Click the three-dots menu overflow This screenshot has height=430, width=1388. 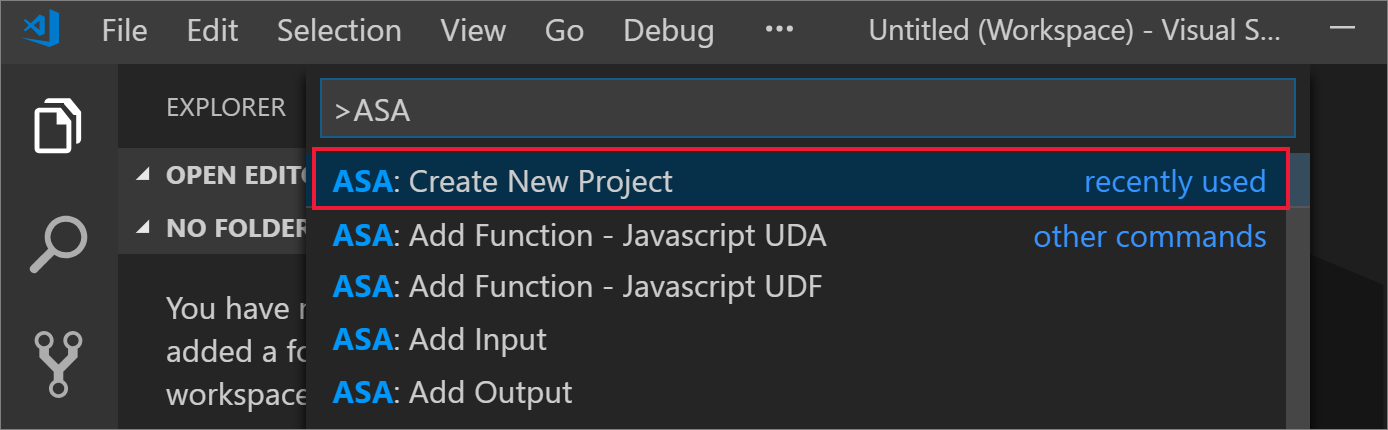coord(778,30)
